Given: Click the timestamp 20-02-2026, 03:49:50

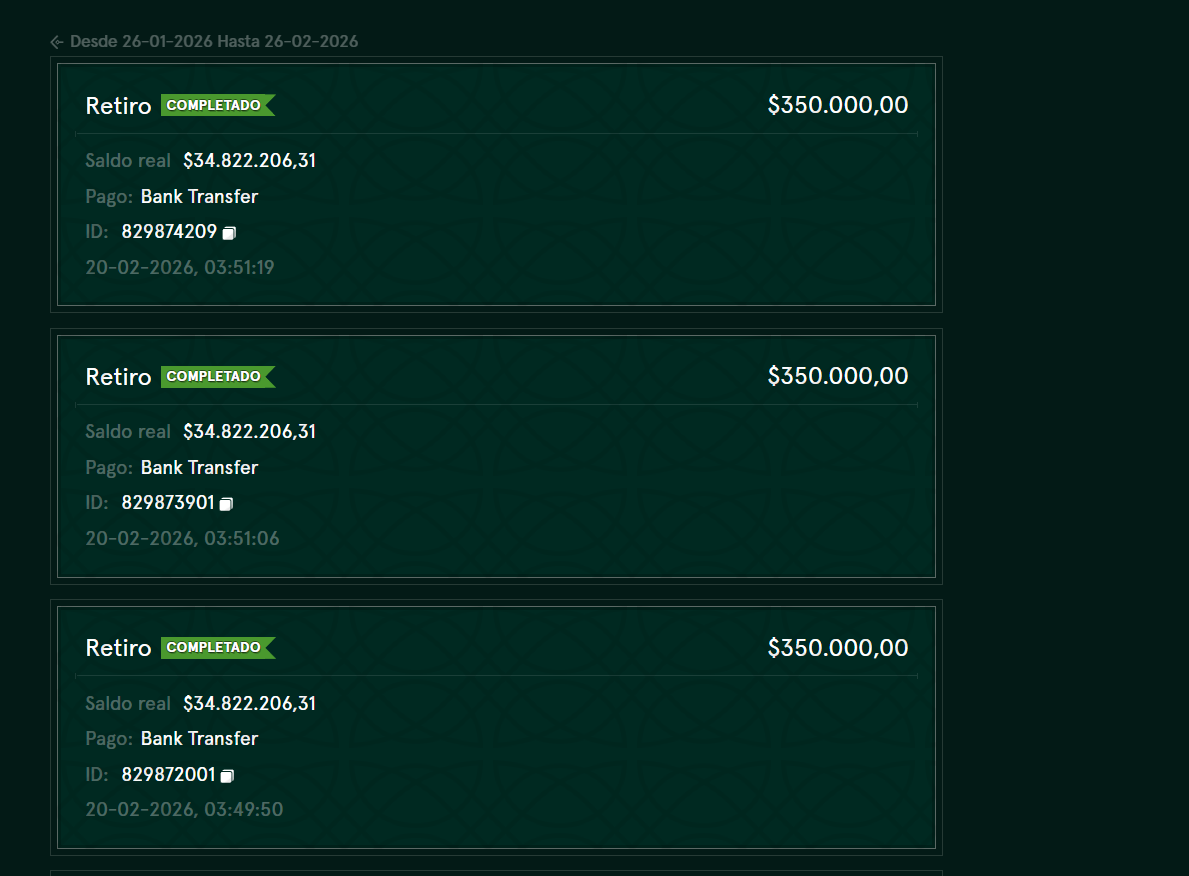Looking at the screenshot, I should coord(184,810).
